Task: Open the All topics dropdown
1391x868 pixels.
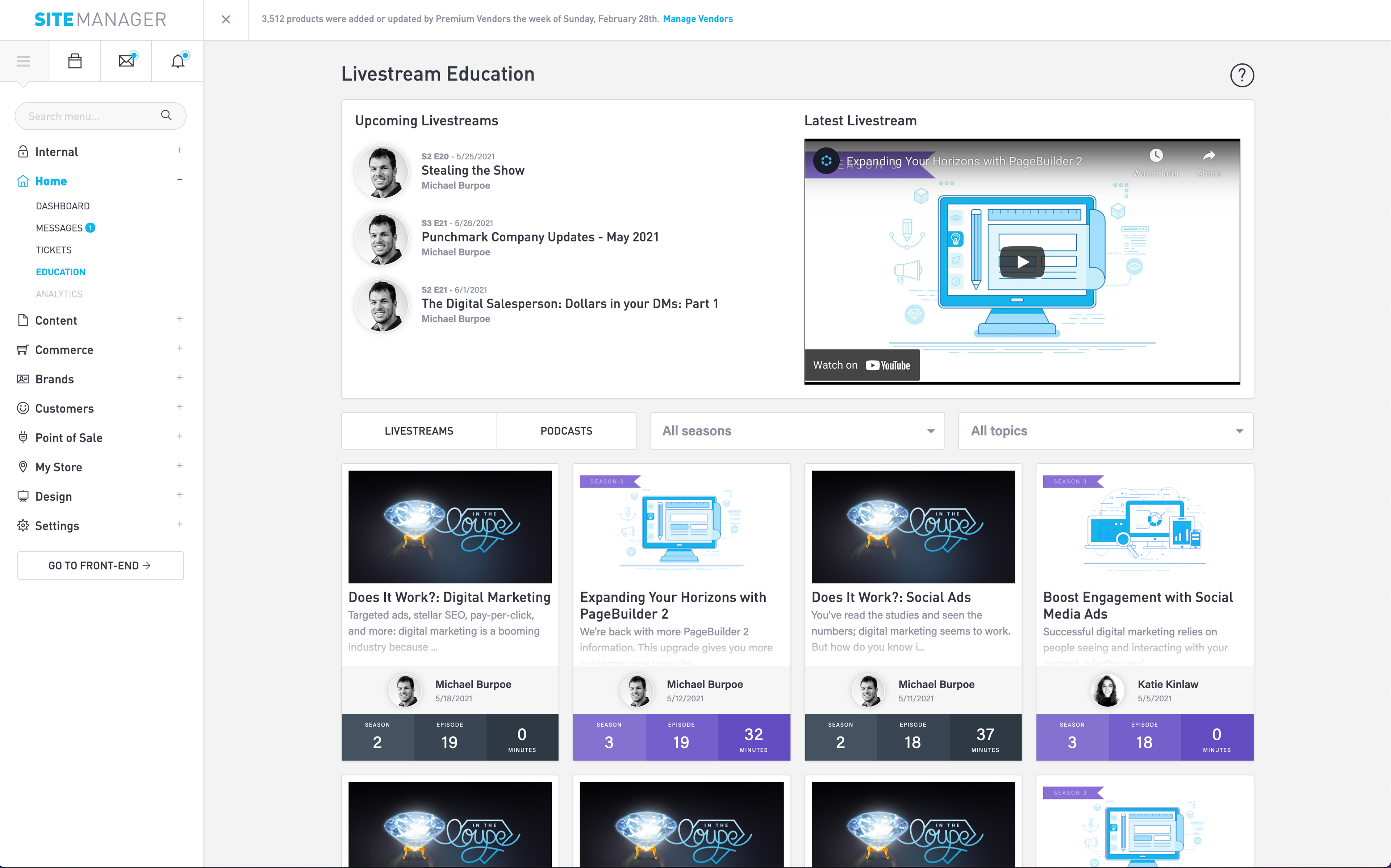Action: pyautogui.click(x=1106, y=431)
